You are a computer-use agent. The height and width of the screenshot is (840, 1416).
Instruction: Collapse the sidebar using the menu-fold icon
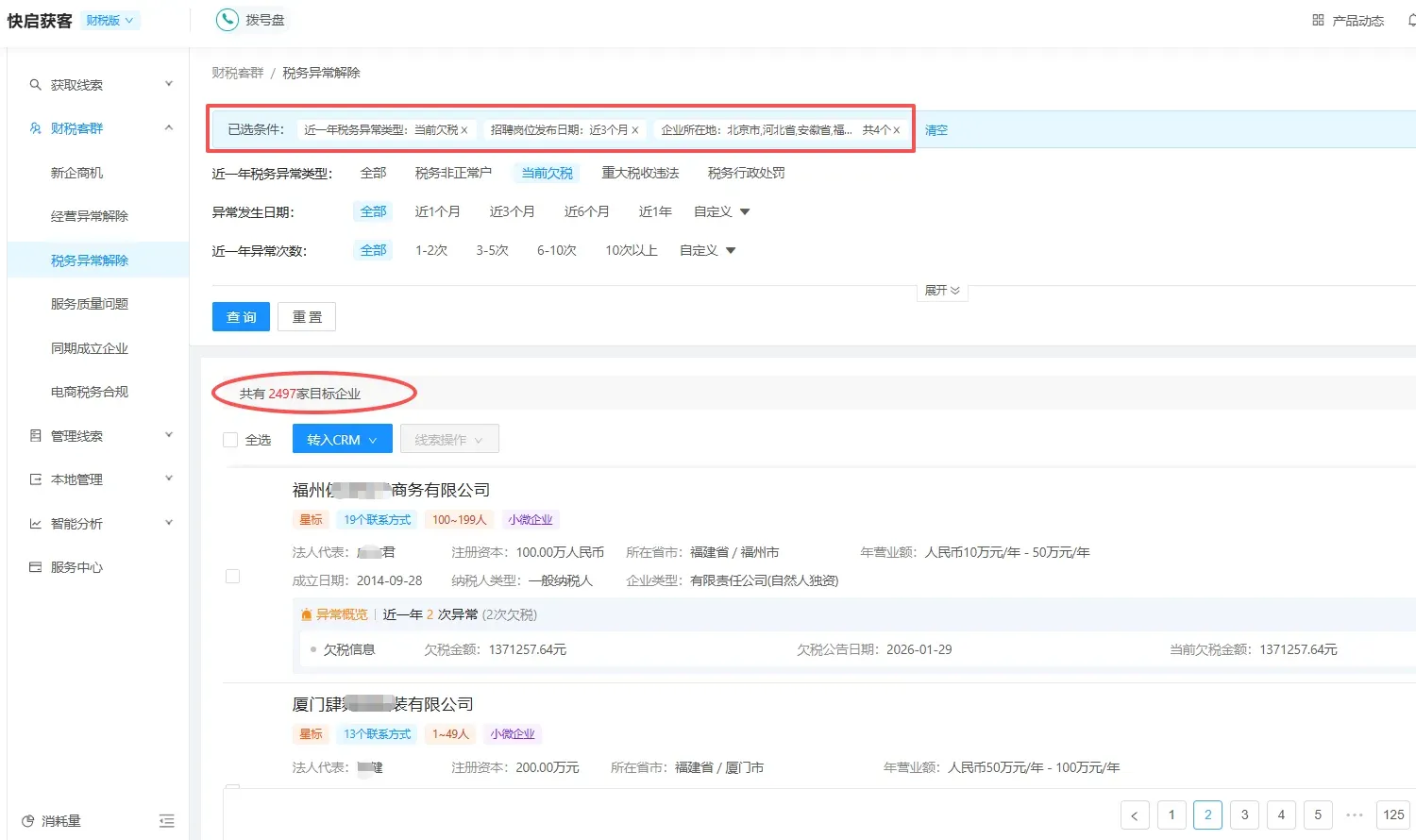coord(167,821)
